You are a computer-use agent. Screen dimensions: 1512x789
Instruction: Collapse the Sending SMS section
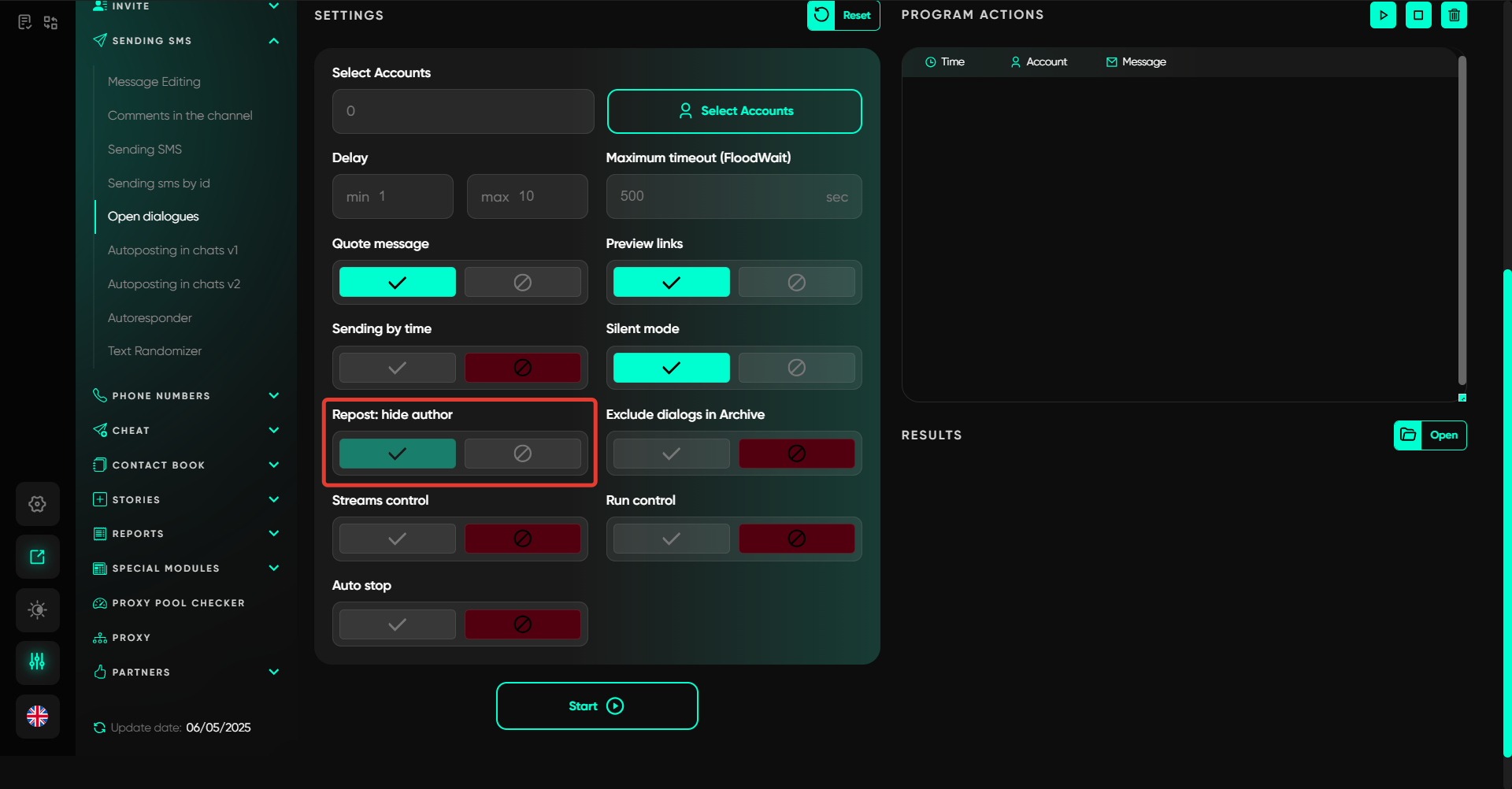273,41
